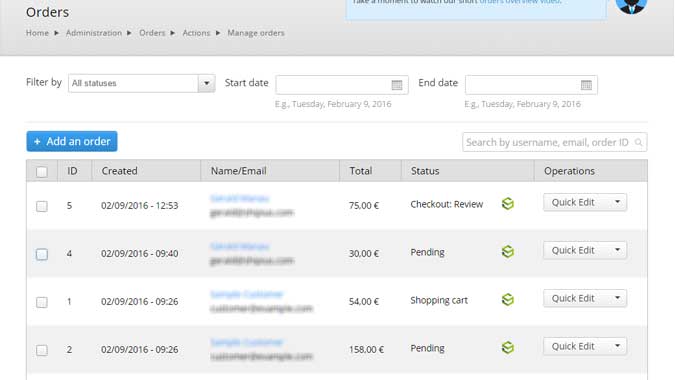Viewport: 675px width, 380px height.
Task: Open customer name link for order 4
Action: pos(239,247)
